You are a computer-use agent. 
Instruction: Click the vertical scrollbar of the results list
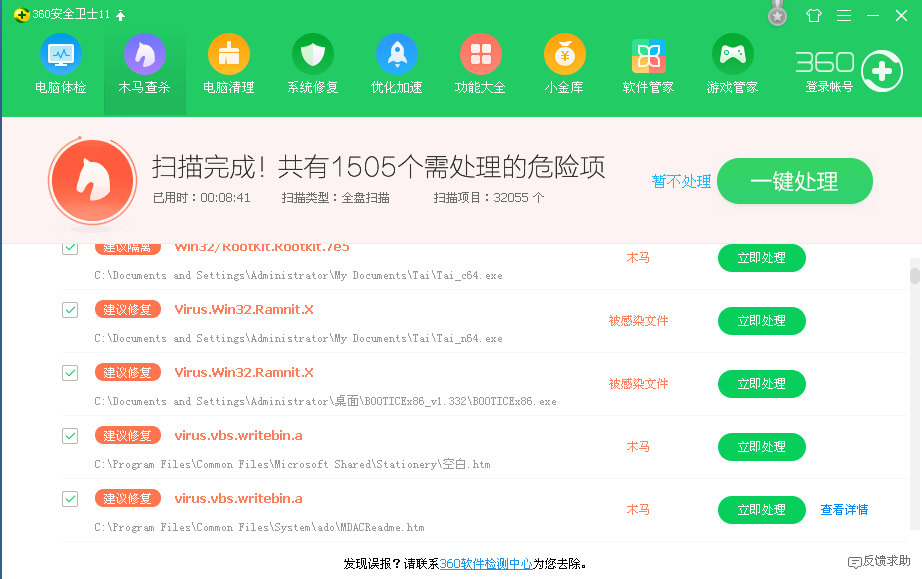[x=914, y=275]
